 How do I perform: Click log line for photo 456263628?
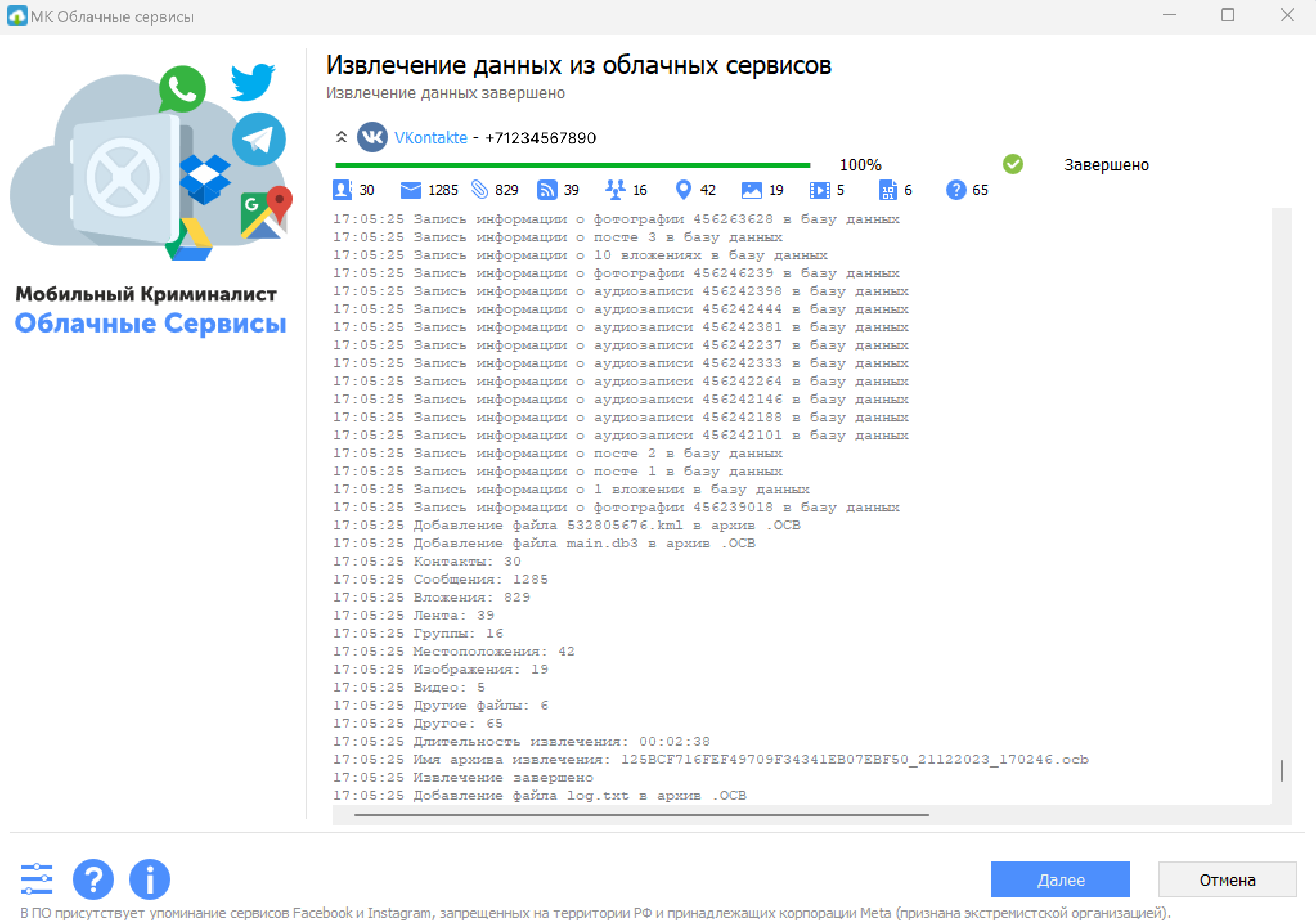click(616, 219)
